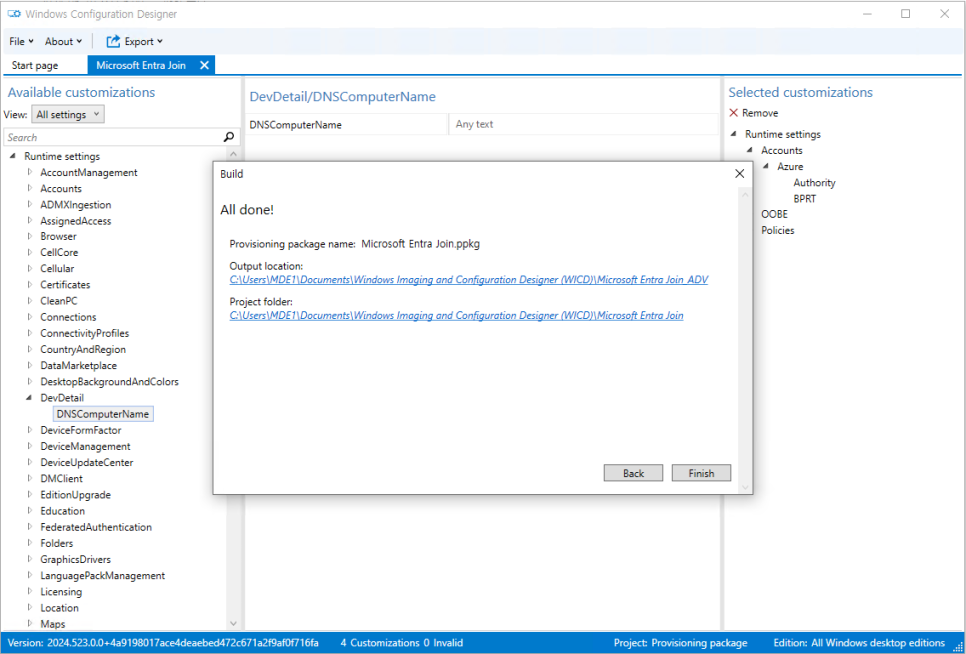Click the tree scrollbar up arrow

[233, 153]
